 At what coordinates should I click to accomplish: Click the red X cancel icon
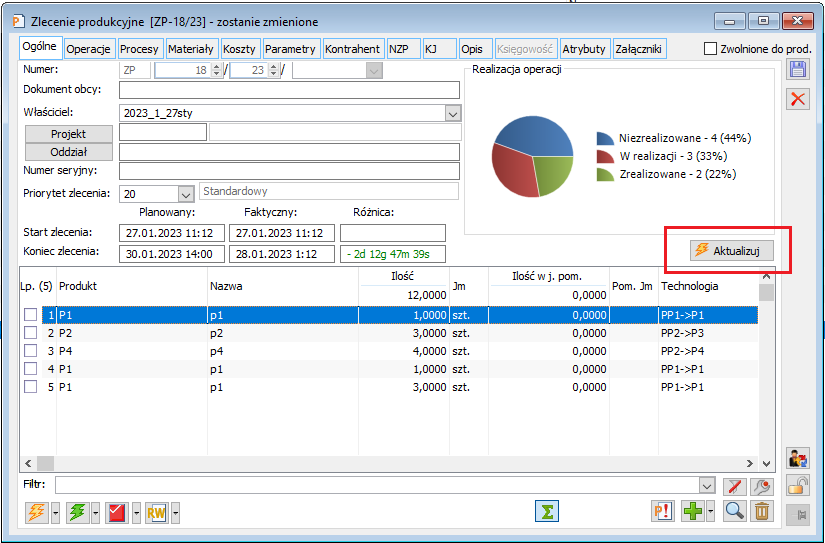pyautogui.click(x=798, y=99)
